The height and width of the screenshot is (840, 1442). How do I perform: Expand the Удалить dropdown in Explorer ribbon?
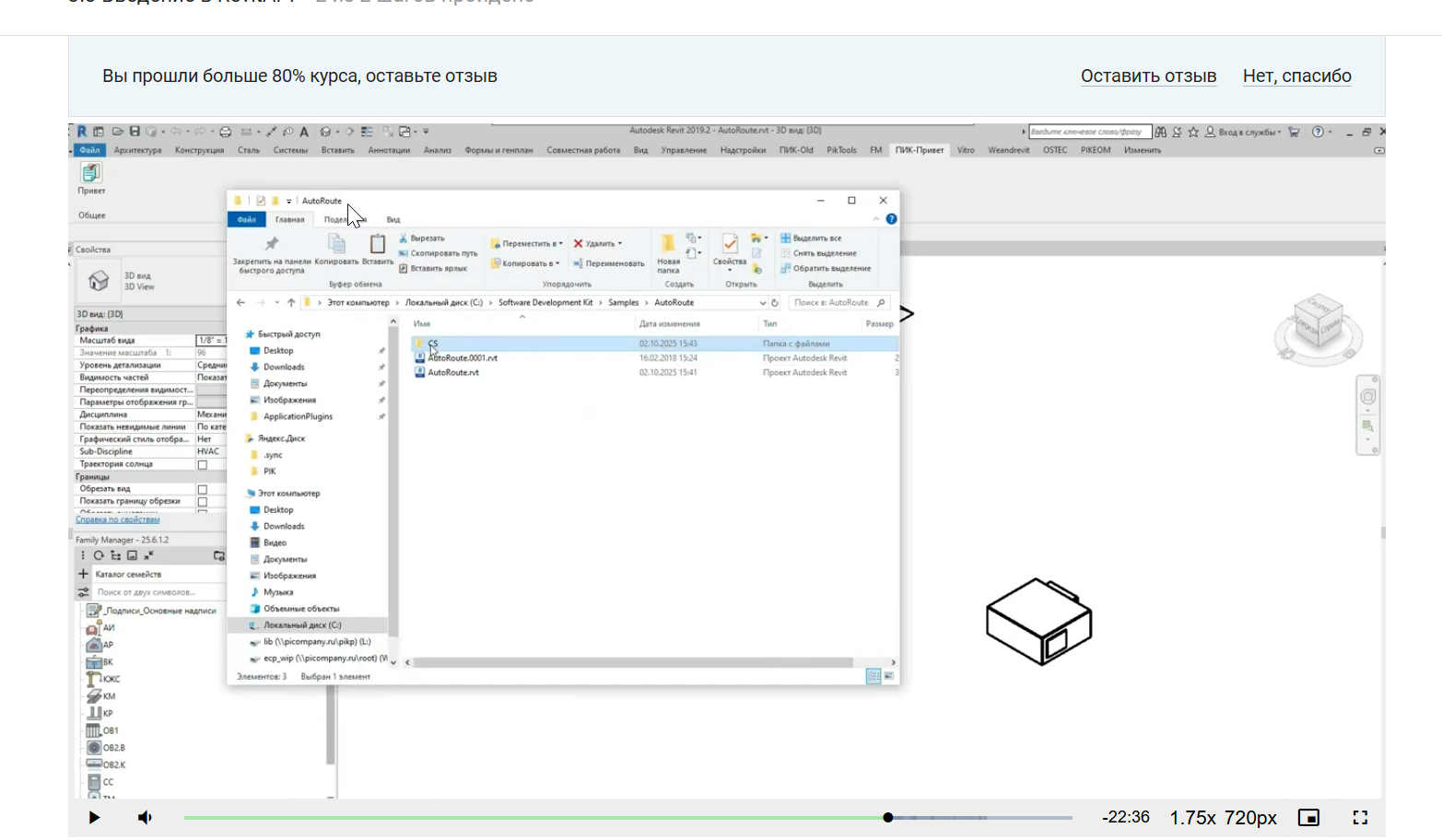pyautogui.click(x=619, y=244)
